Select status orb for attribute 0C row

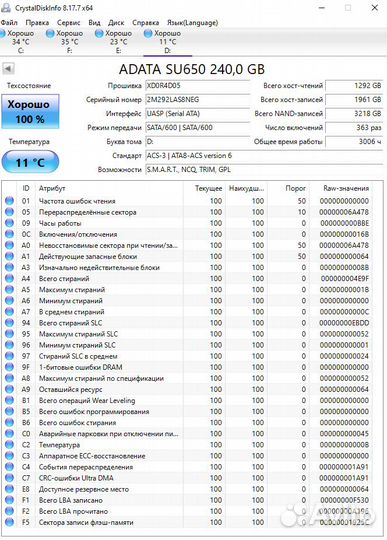pyautogui.click(x=9, y=234)
